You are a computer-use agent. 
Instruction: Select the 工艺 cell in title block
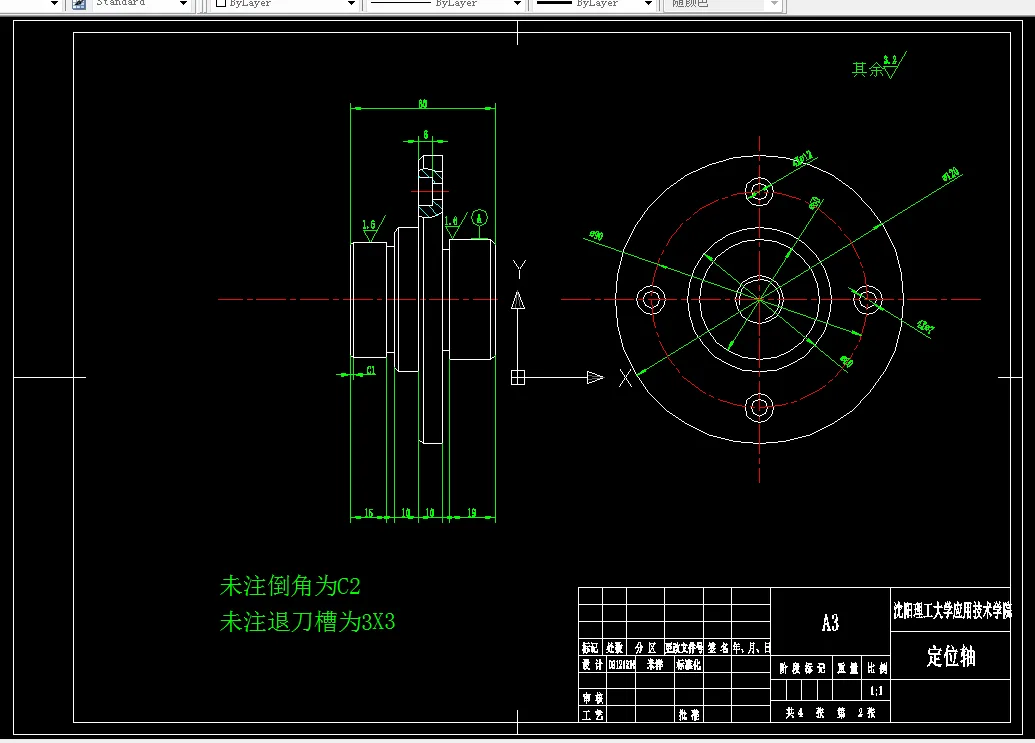pos(591,715)
